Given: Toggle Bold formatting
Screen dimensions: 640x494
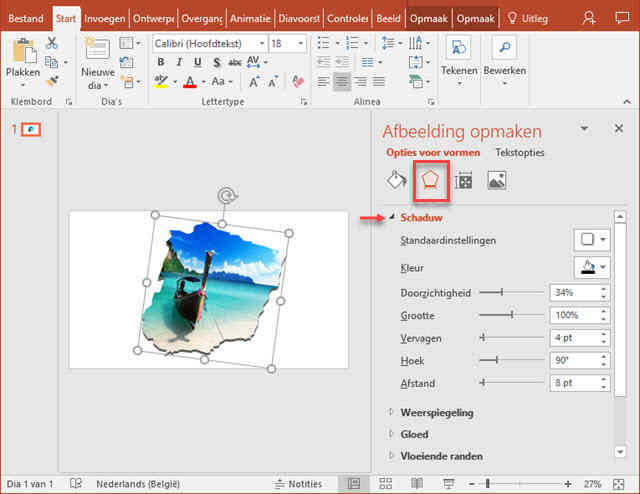Looking at the screenshot, I should pyautogui.click(x=161, y=62).
